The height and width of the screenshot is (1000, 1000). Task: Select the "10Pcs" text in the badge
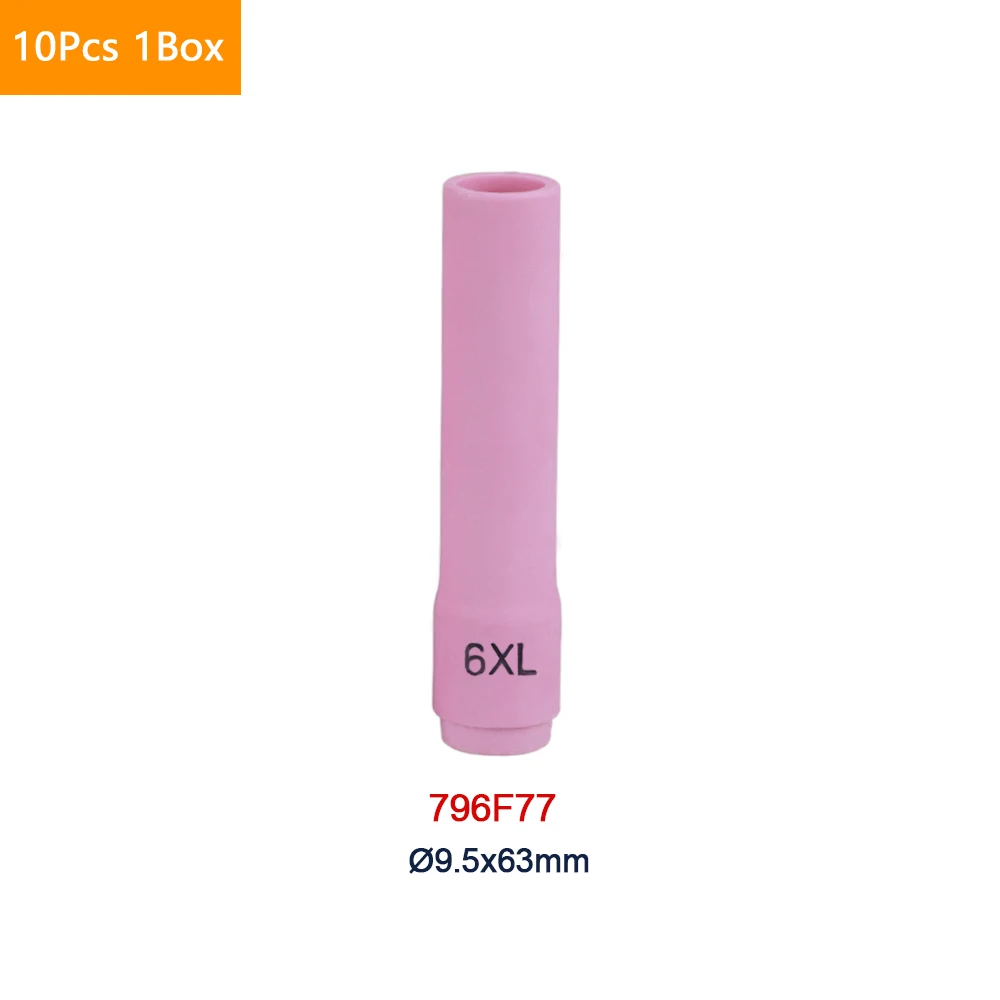[66, 47]
